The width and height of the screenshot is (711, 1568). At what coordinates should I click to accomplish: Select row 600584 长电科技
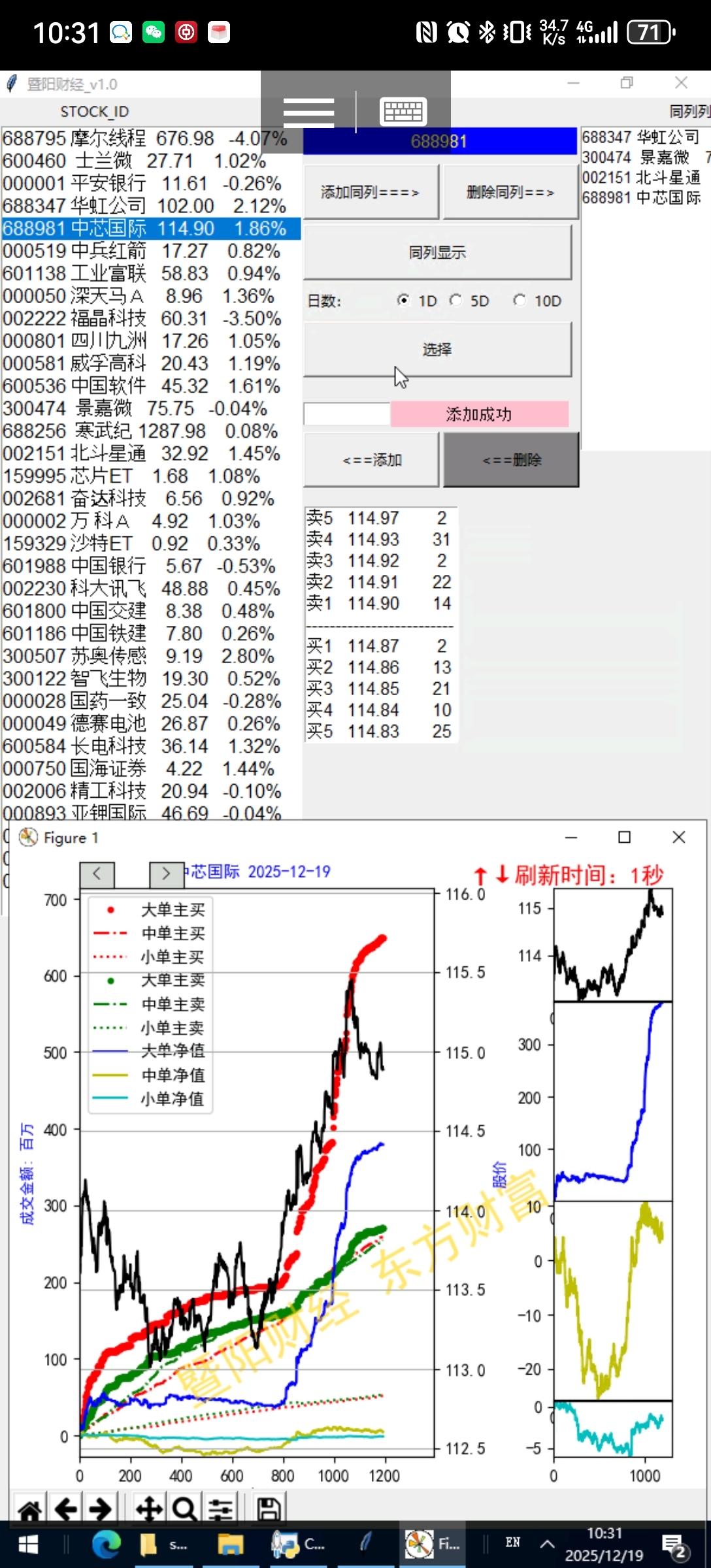[150, 746]
